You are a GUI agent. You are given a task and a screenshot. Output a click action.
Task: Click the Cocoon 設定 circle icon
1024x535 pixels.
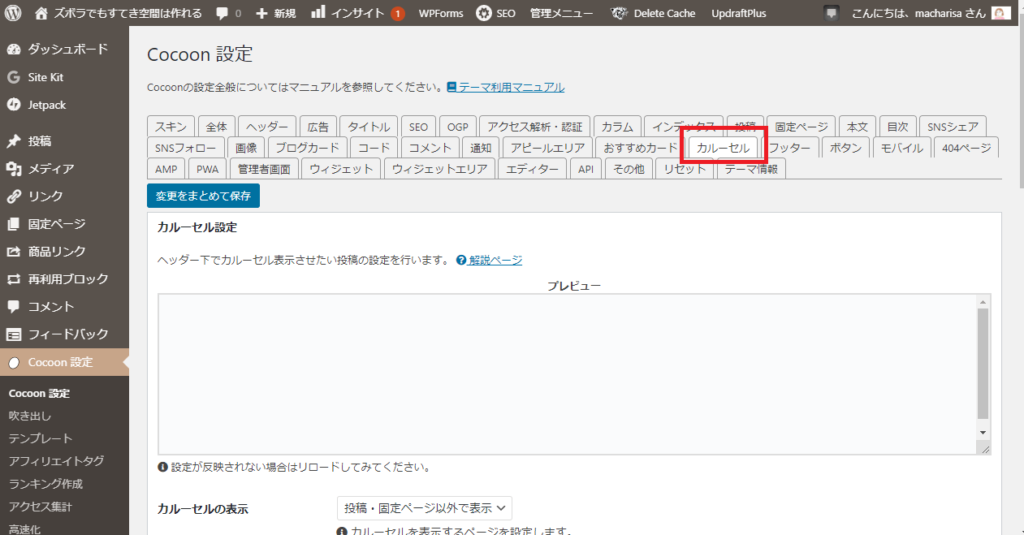[x=14, y=363]
